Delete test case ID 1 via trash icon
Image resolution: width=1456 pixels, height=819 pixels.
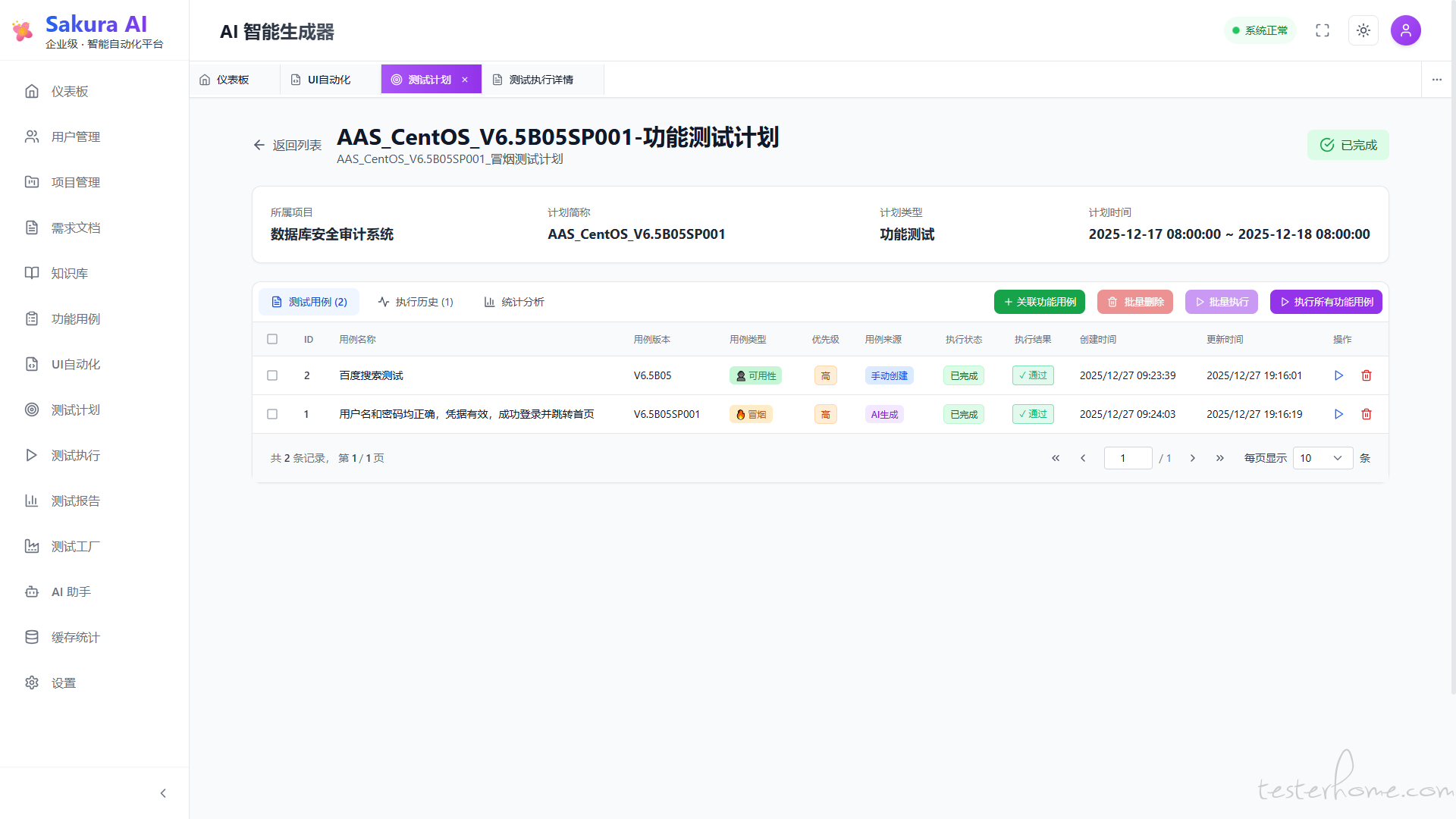pos(1367,414)
